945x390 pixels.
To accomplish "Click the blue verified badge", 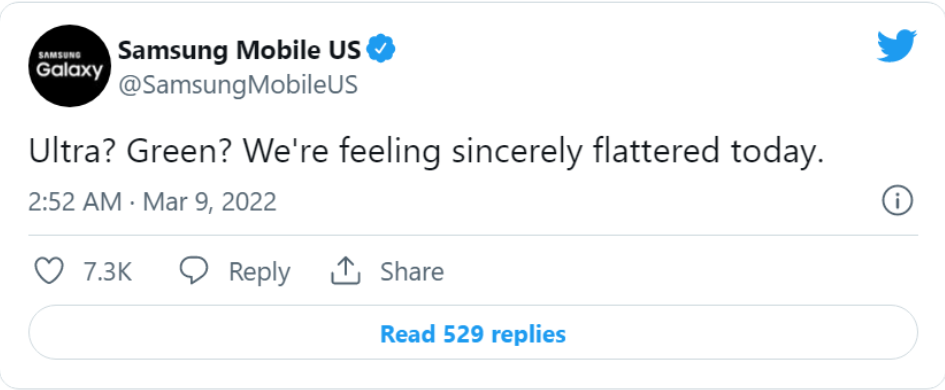I will [x=381, y=50].
